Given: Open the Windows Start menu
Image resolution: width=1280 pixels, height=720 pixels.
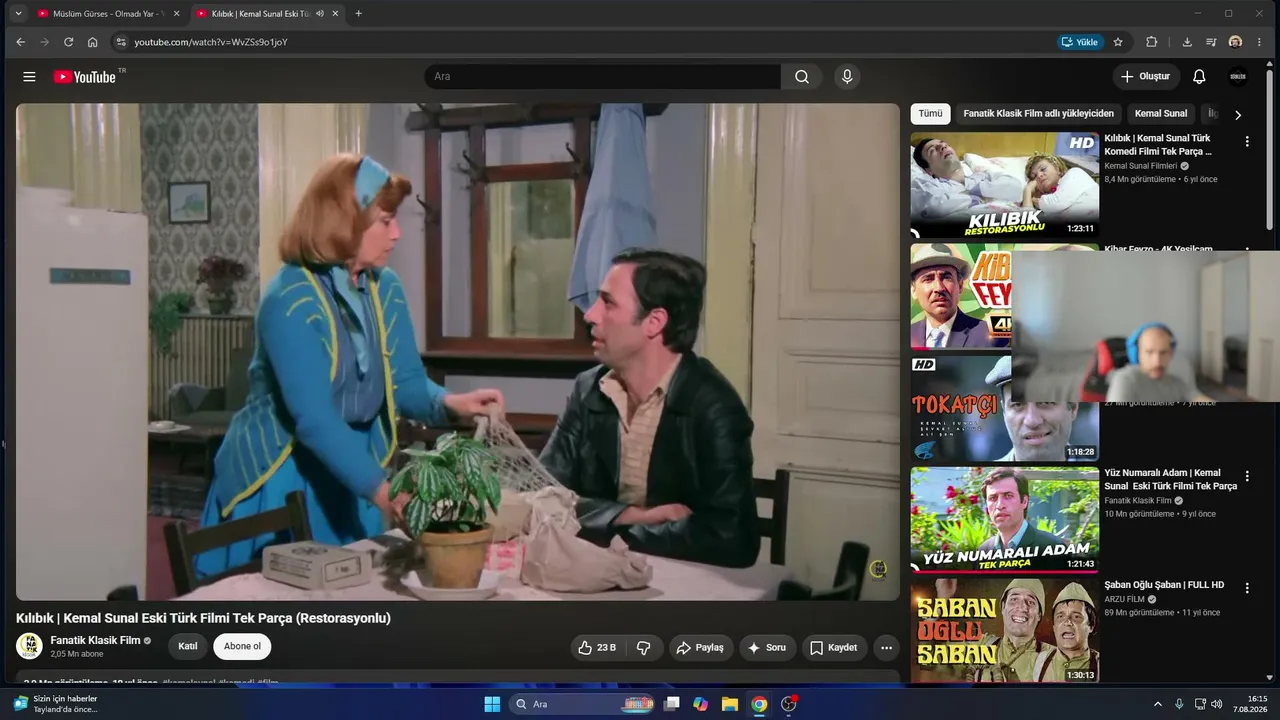Looking at the screenshot, I should tap(492, 704).
